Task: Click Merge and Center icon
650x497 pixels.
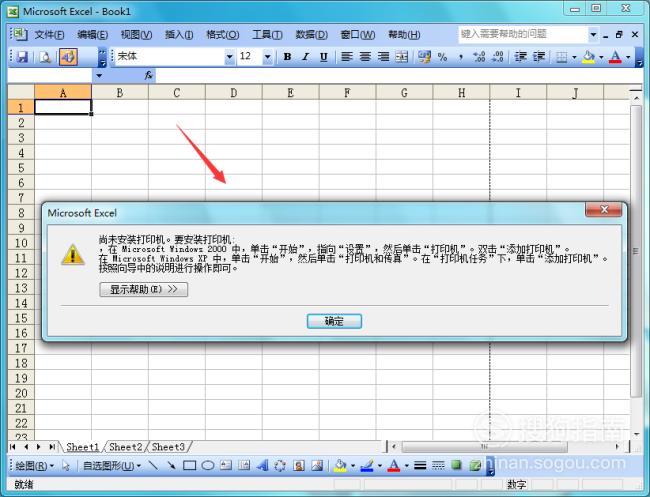Action: tap(402, 57)
